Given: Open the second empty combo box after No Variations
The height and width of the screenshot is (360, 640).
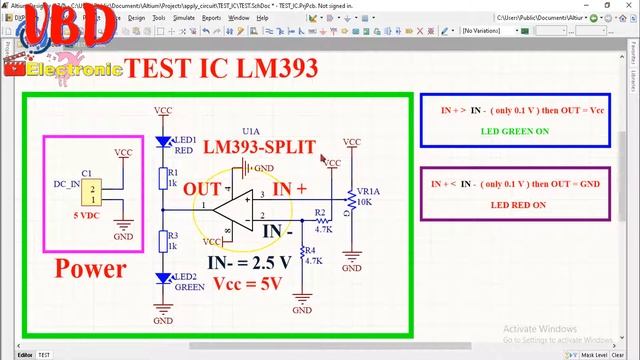Looking at the screenshot, I should click(x=591, y=31).
